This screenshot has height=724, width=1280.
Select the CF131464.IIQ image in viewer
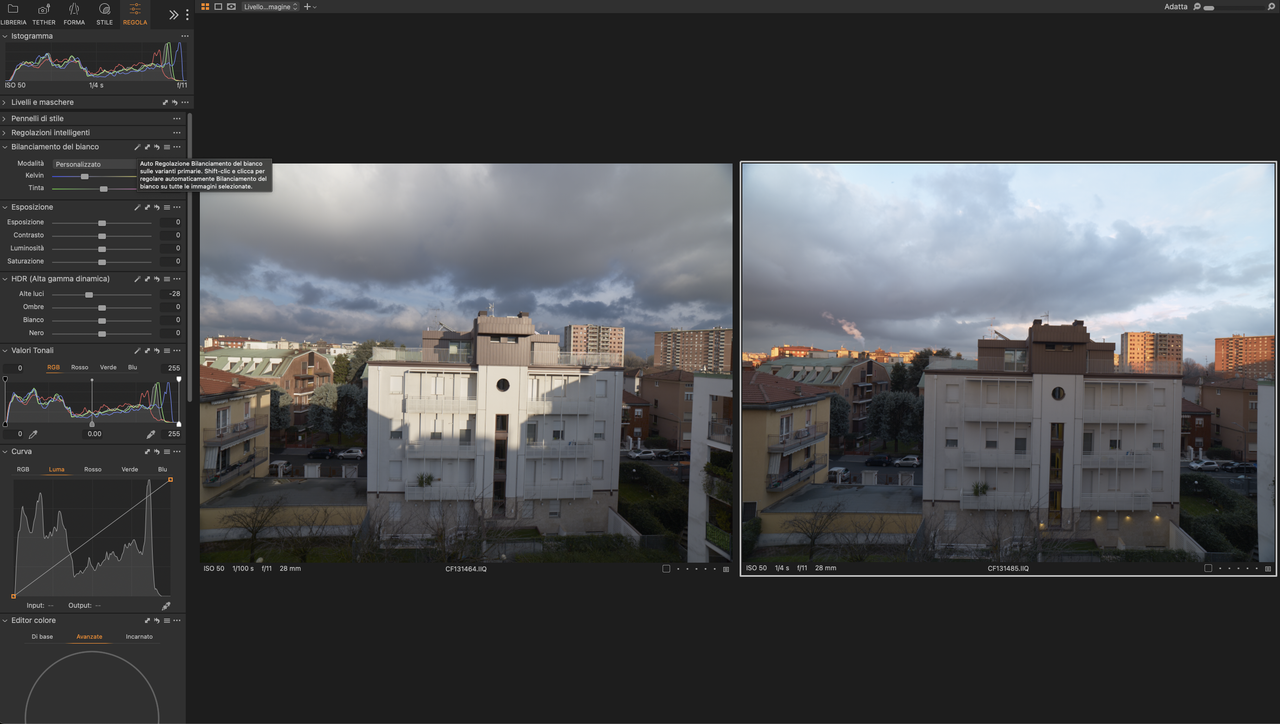(x=466, y=362)
